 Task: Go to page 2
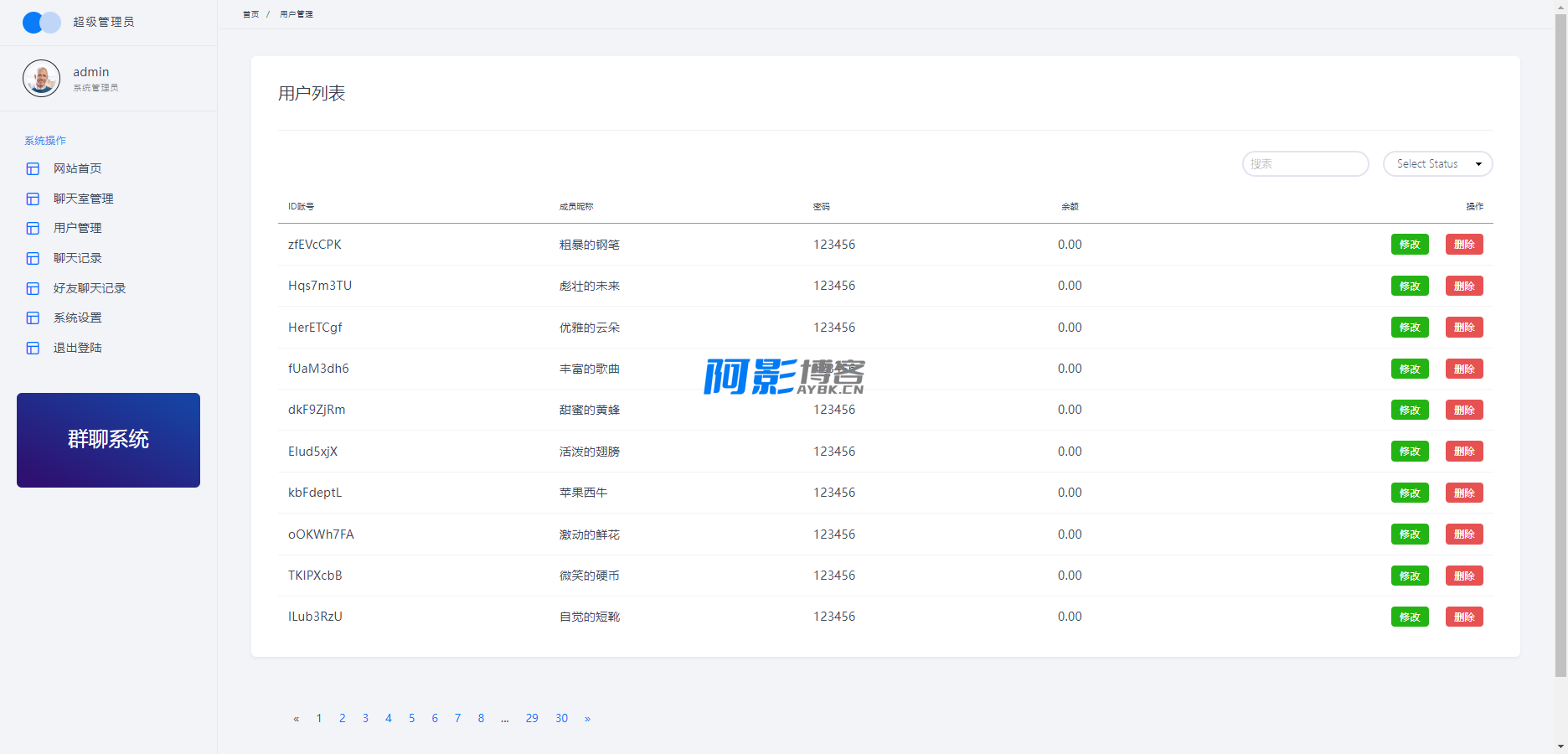343,719
